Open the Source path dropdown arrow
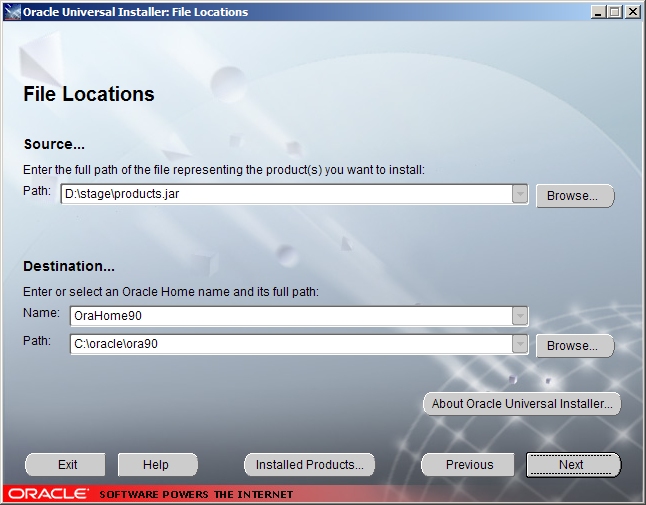The width and height of the screenshot is (646, 505). coord(520,194)
